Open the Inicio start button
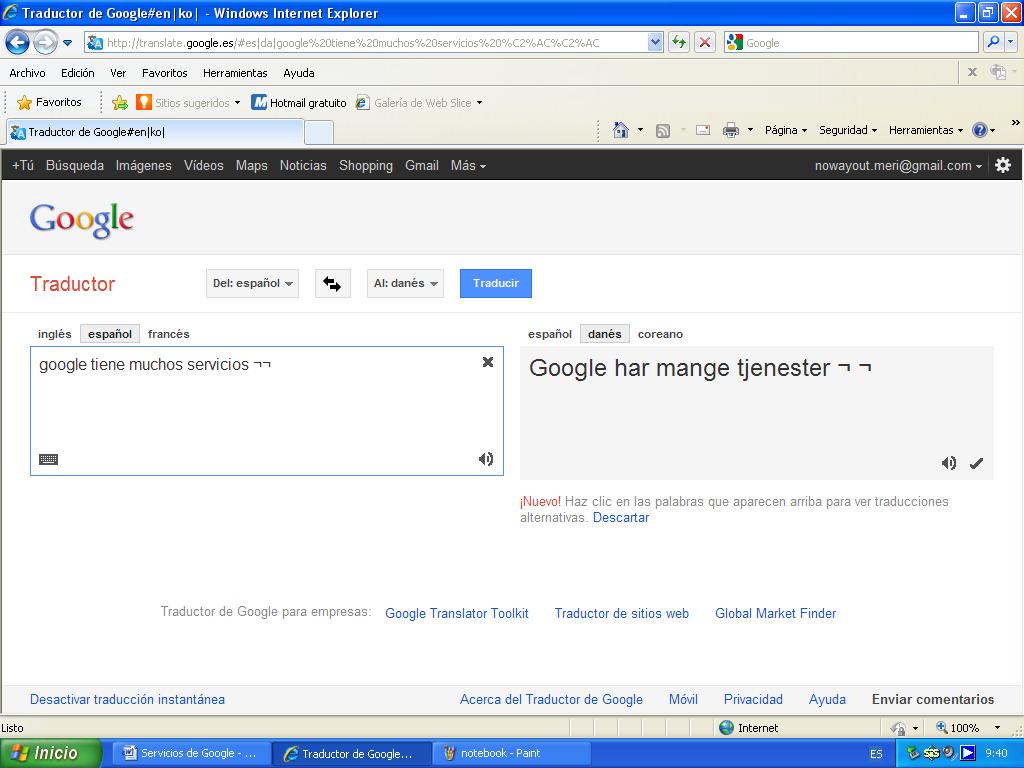 [50, 753]
